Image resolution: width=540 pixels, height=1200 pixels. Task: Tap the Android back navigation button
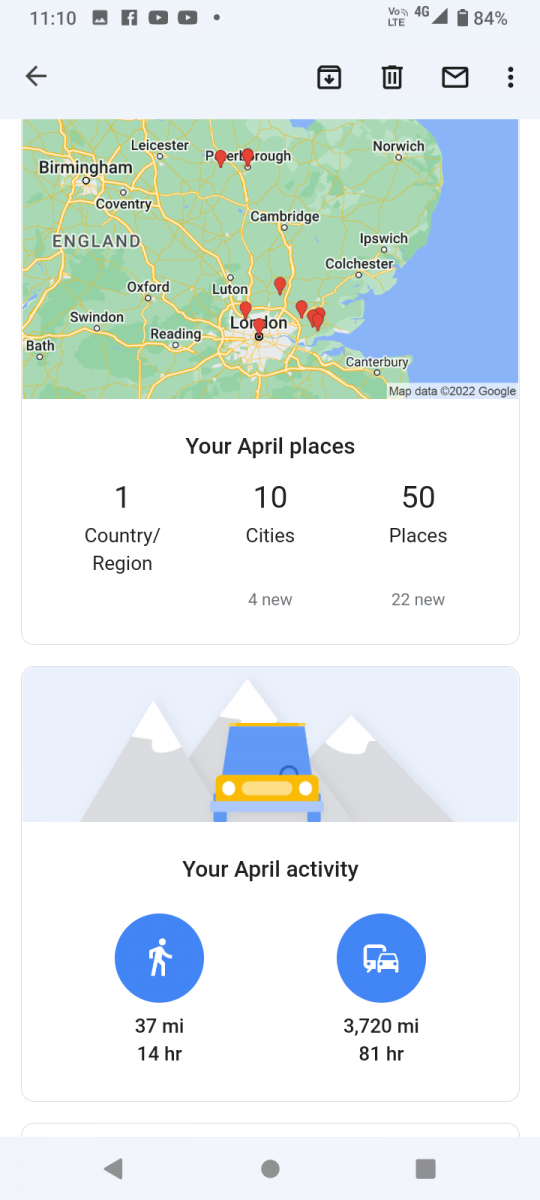click(113, 1168)
